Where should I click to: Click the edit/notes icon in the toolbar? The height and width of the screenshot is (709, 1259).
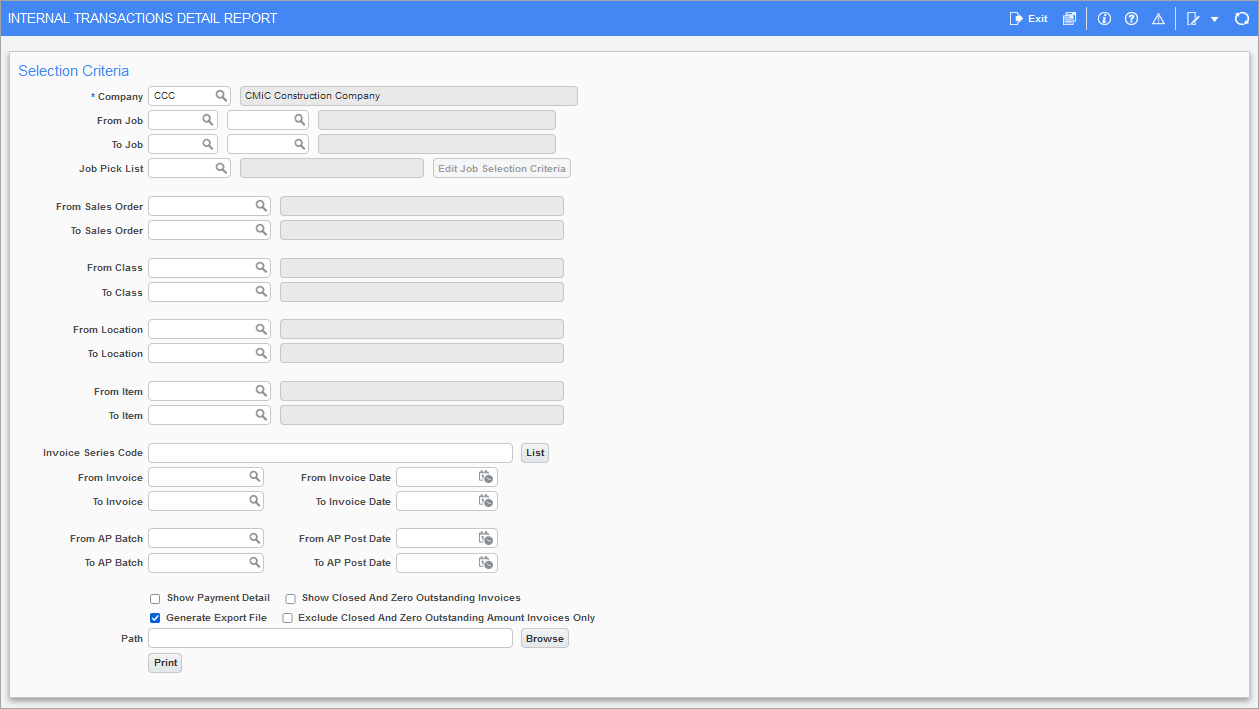tap(1193, 18)
